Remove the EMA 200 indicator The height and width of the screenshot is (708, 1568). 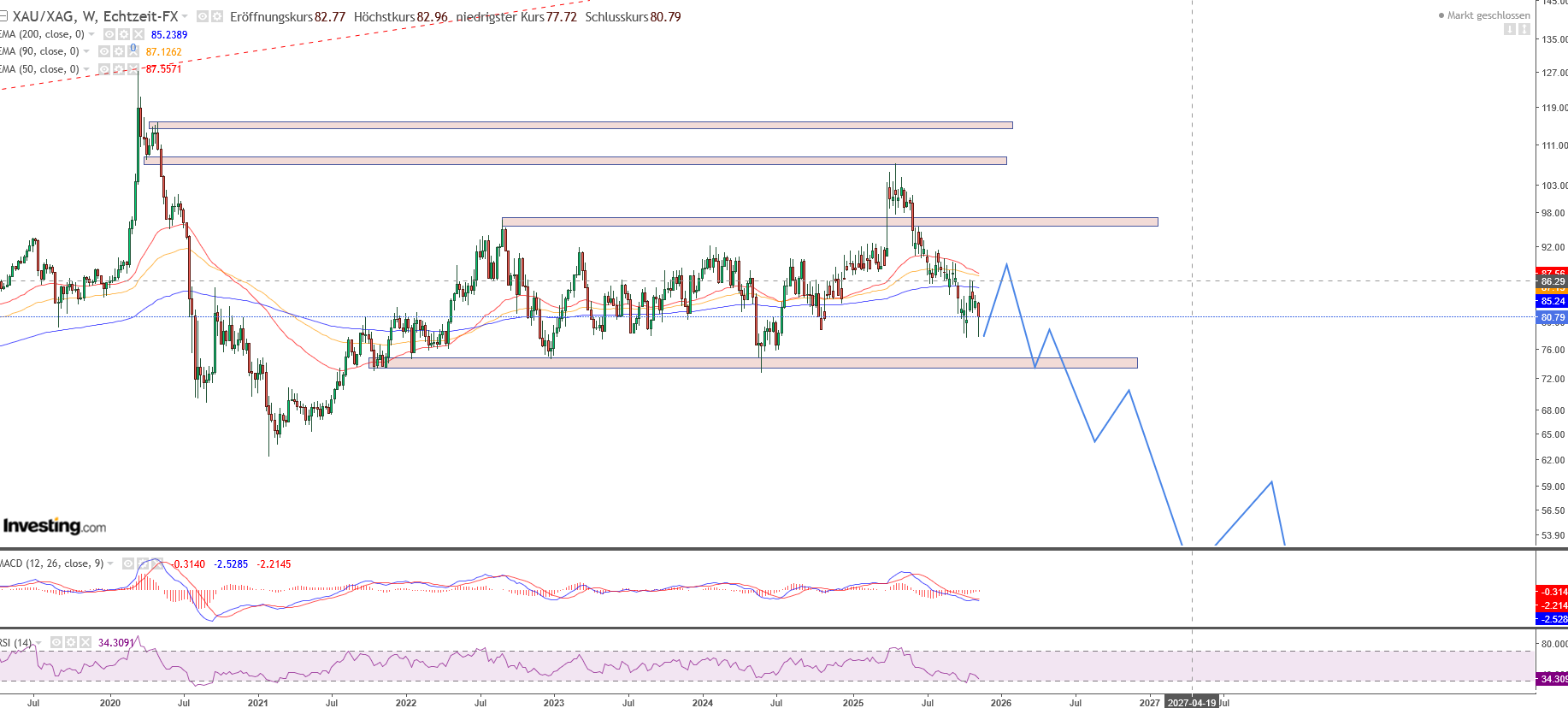pyautogui.click(x=138, y=34)
